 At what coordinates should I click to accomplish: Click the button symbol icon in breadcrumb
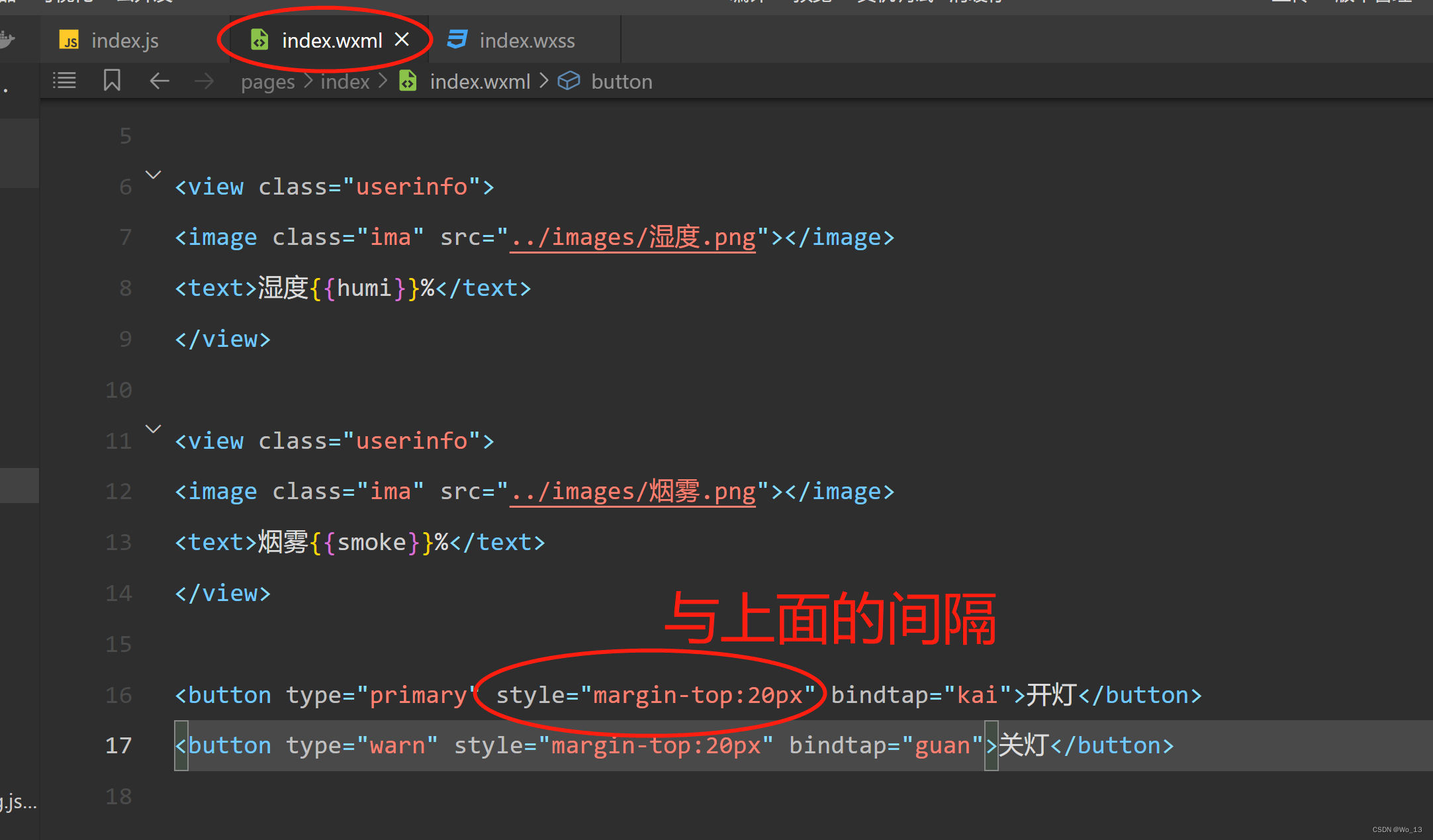pyautogui.click(x=569, y=81)
